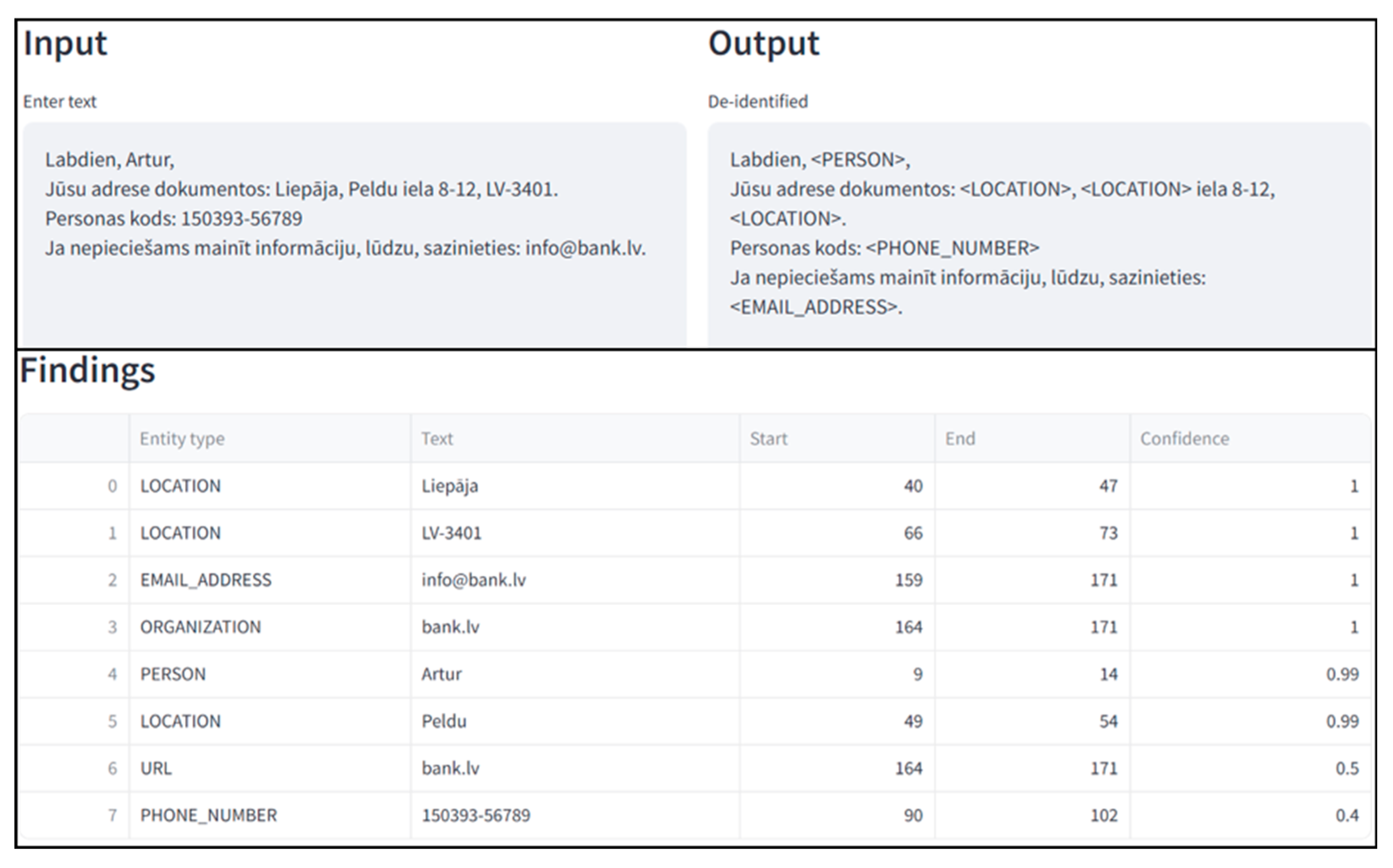Image resolution: width=1393 pixels, height=868 pixels.
Task: Click the PERSON entity type cell
Action: [270, 675]
